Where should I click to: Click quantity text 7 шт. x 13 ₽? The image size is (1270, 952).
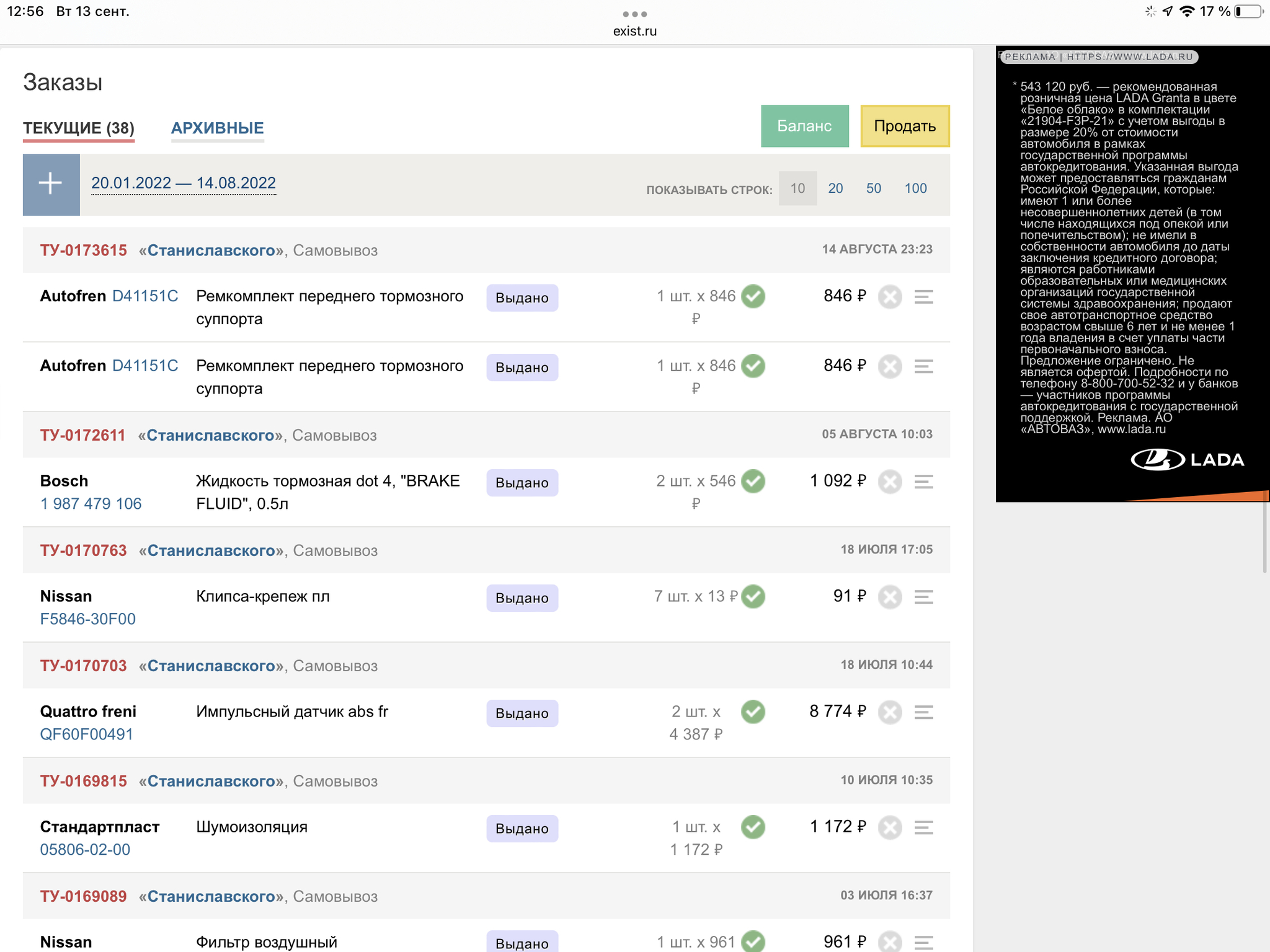696,596
